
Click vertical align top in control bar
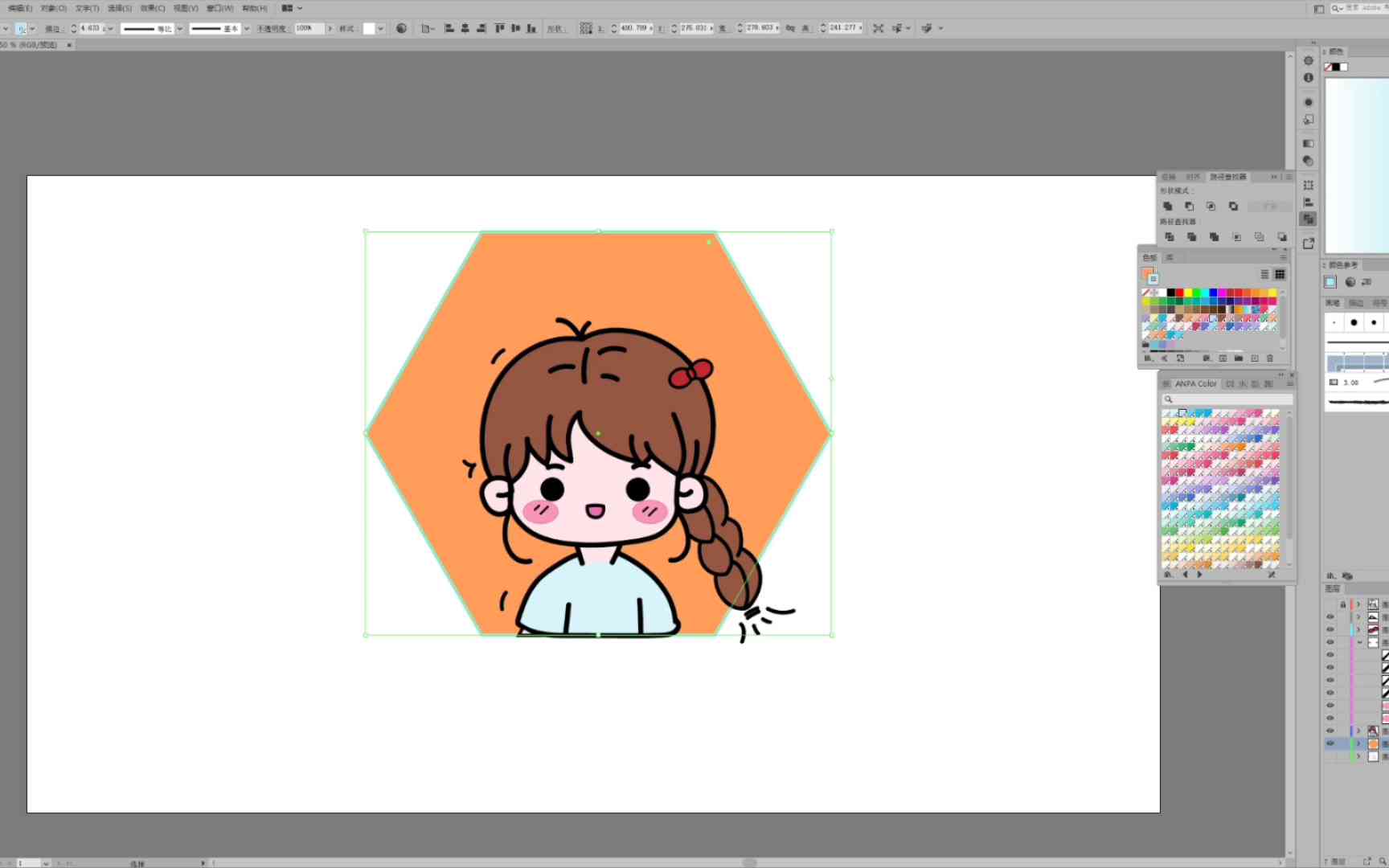click(x=500, y=28)
